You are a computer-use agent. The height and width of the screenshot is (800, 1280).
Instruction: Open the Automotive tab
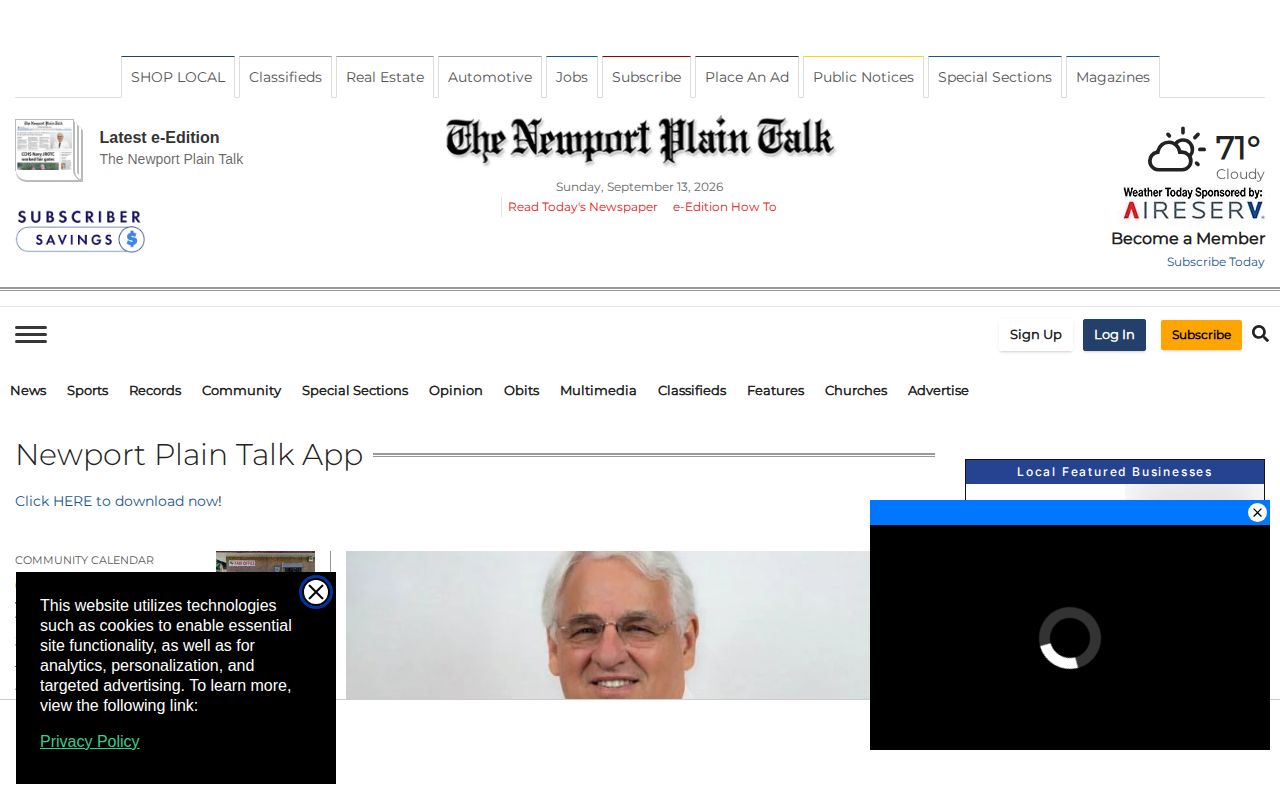[x=490, y=77]
